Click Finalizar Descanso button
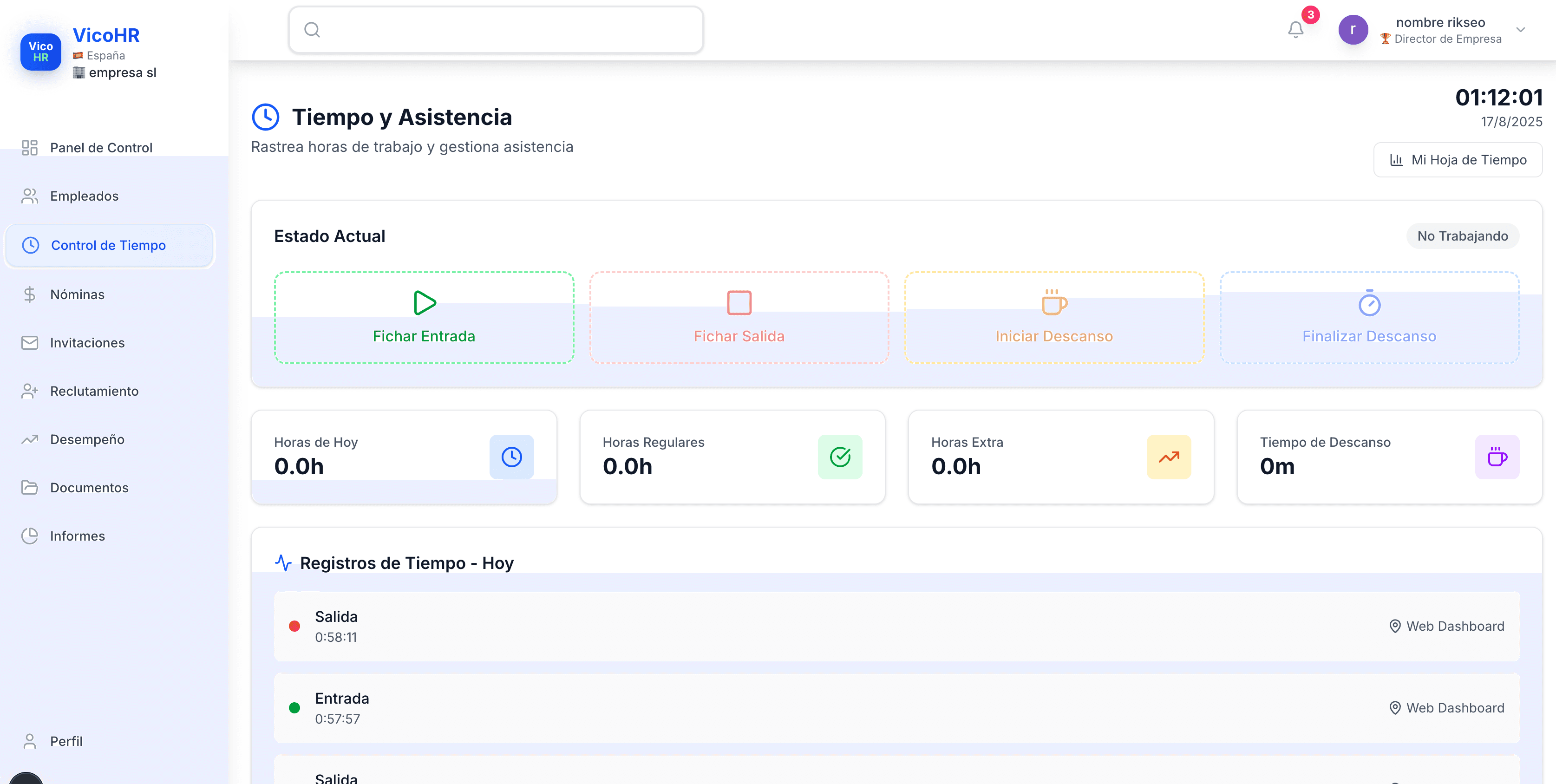Image resolution: width=1556 pixels, height=784 pixels. click(x=1369, y=318)
